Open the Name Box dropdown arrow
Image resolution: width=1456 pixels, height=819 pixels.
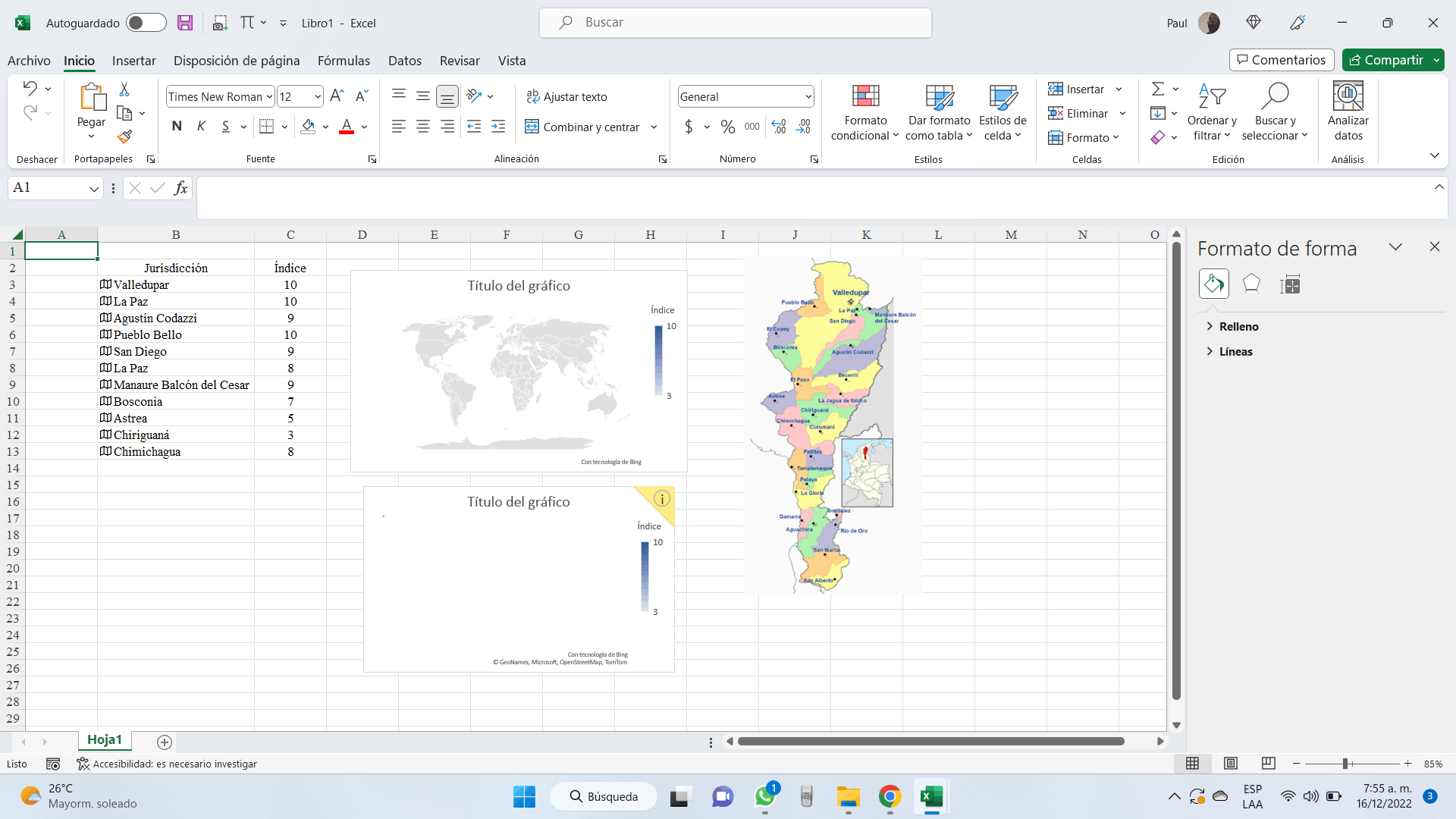(x=94, y=189)
